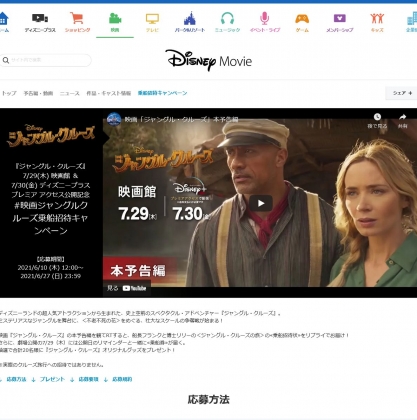Click the パーク&リゾート nav label

[190, 30]
